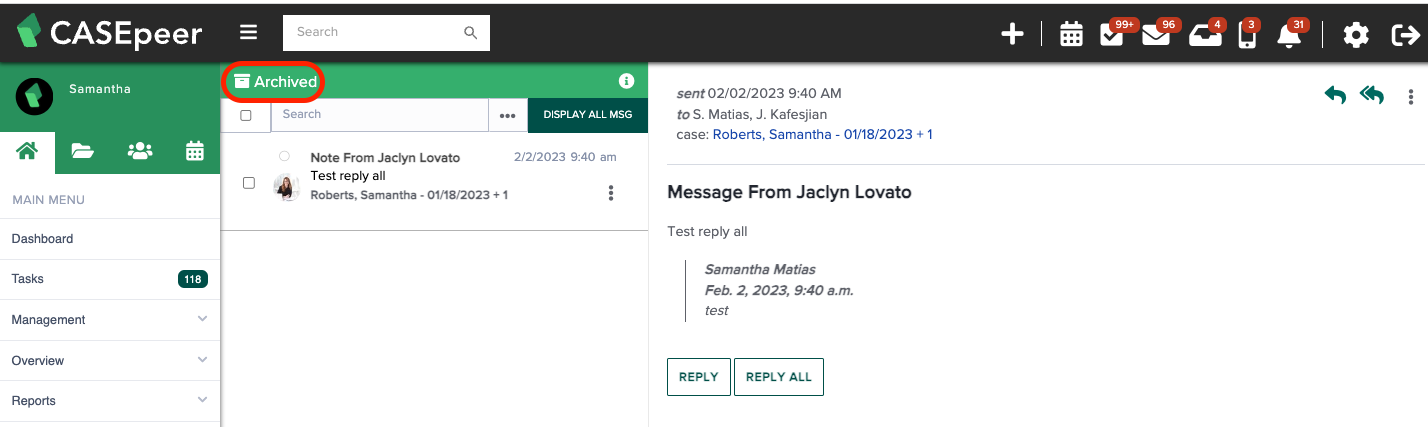
Task: Tick the select-all messages checkbox
Action: point(246,115)
